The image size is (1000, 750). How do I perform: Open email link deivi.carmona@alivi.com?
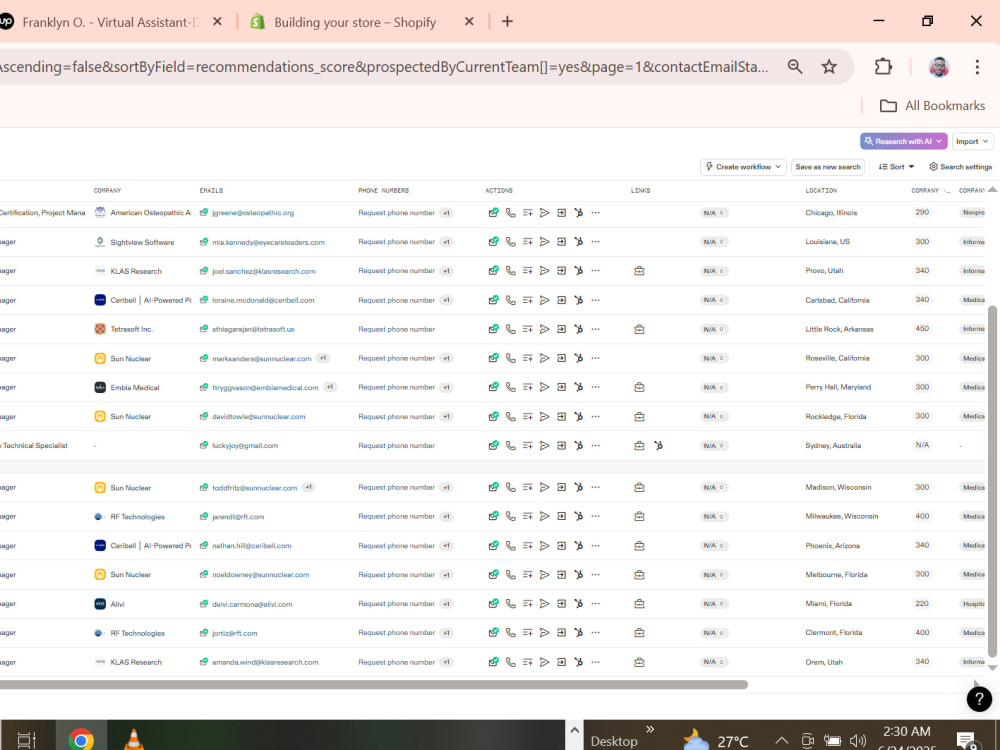click(x=252, y=604)
